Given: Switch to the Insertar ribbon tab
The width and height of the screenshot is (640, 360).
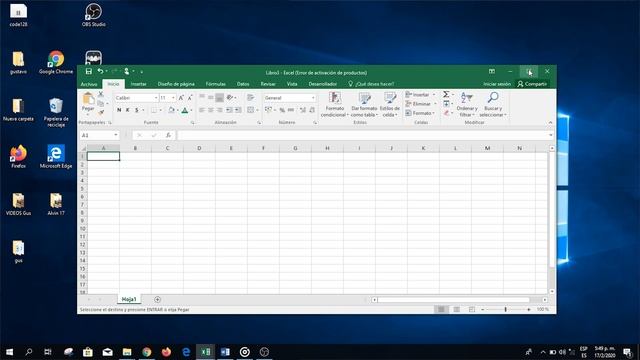Looking at the screenshot, I should tap(138, 84).
